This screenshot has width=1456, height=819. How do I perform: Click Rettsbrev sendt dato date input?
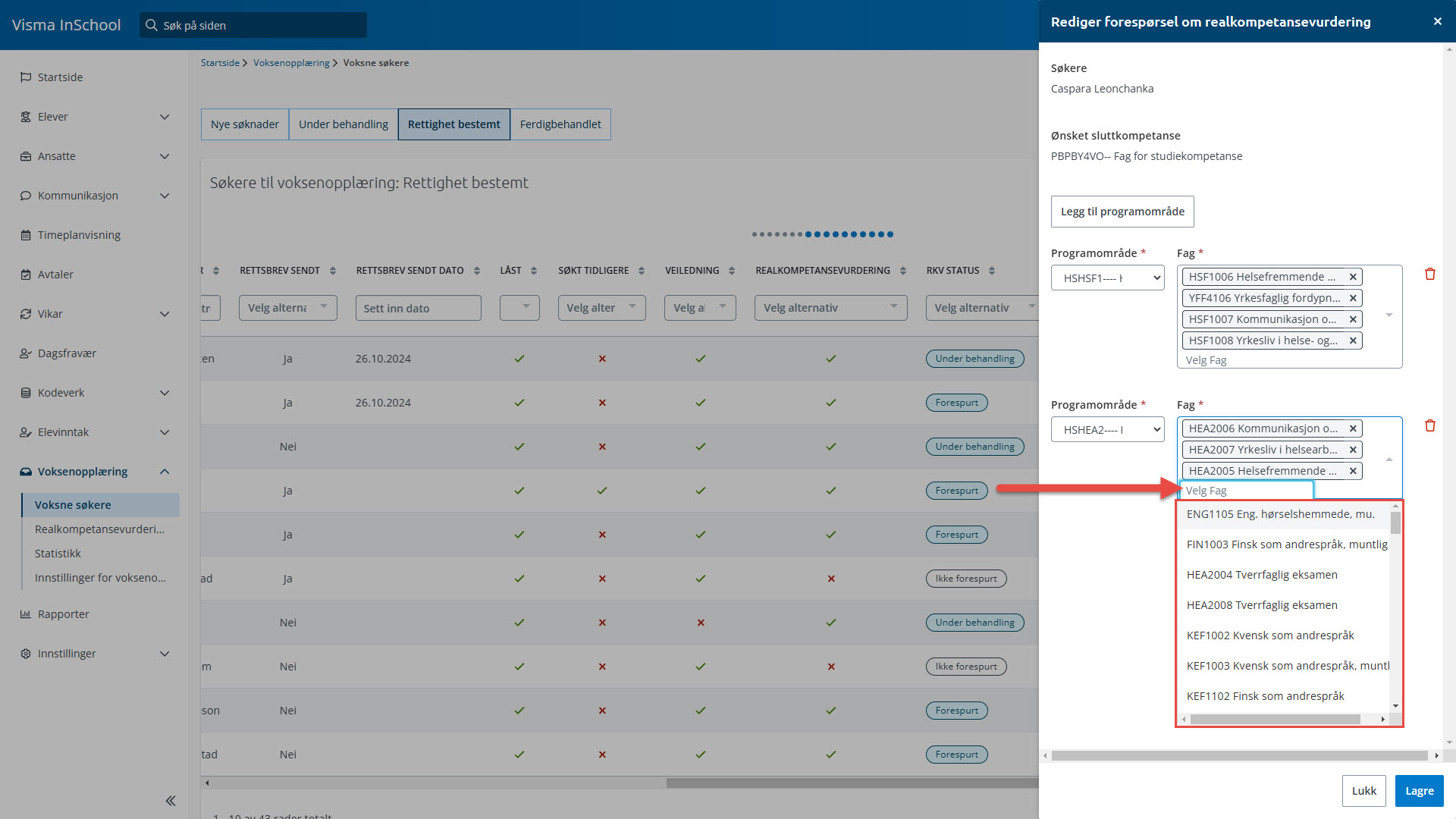pyautogui.click(x=419, y=307)
